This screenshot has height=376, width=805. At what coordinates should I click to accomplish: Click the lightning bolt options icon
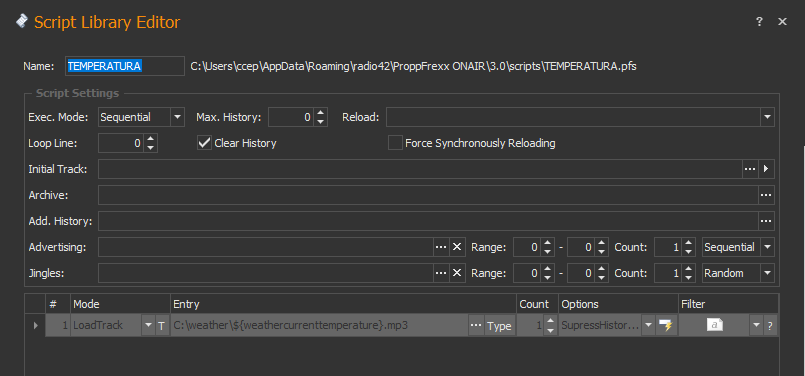(666, 326)
